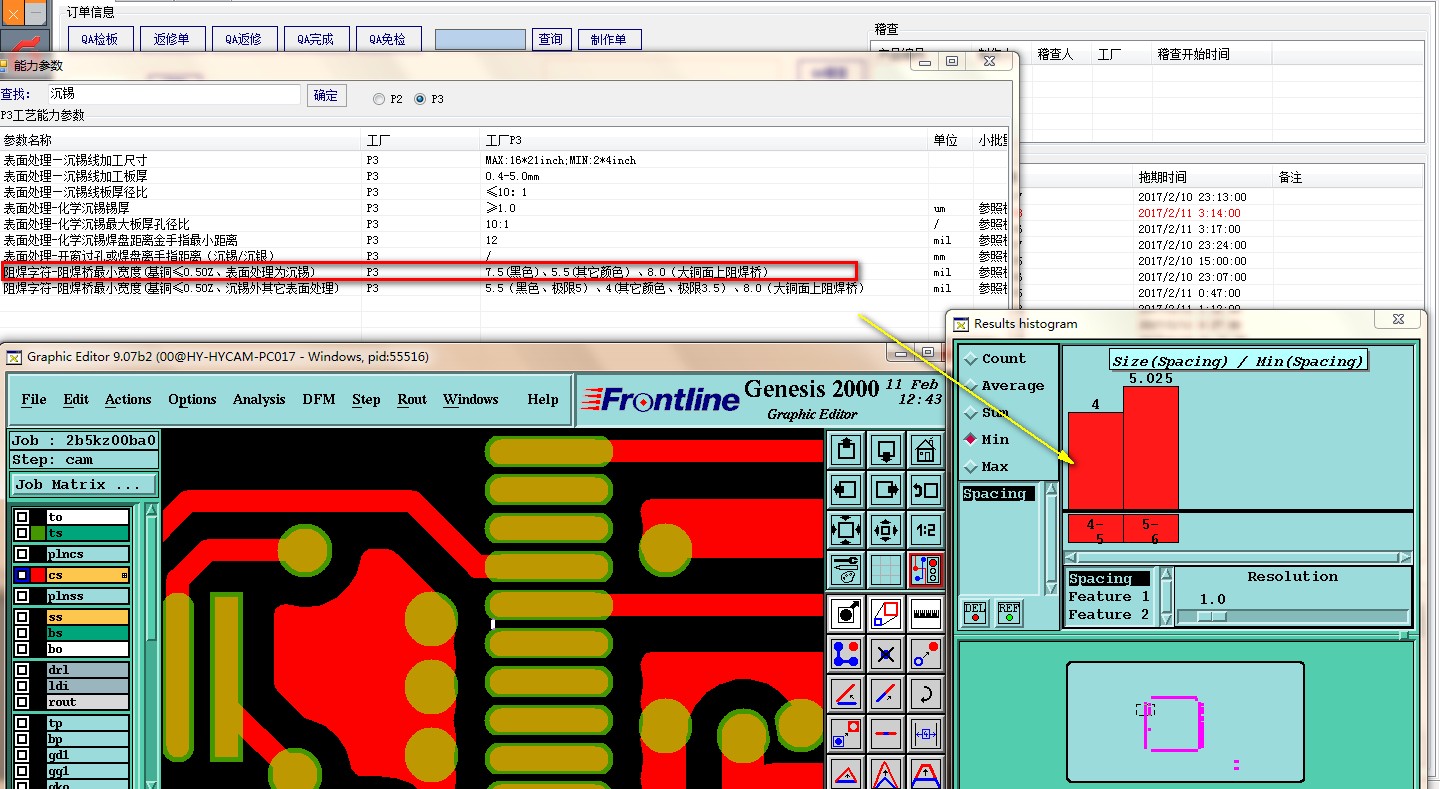
Task: Open the File menu in Graphic Editor
Action: [x=34, y=399]
